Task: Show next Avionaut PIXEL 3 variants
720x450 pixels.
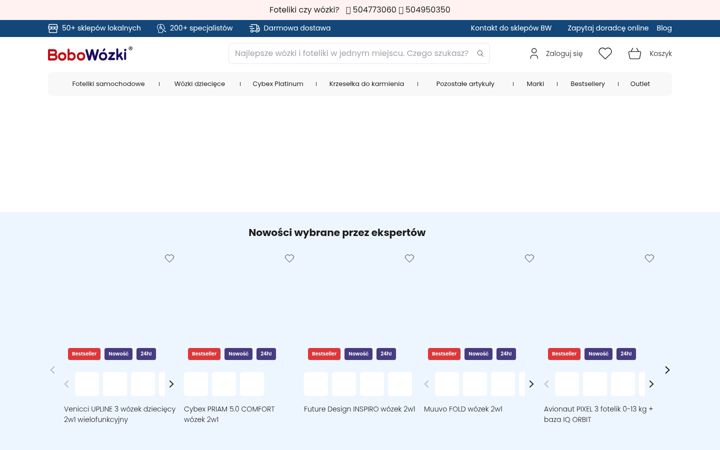Action: 651,384
